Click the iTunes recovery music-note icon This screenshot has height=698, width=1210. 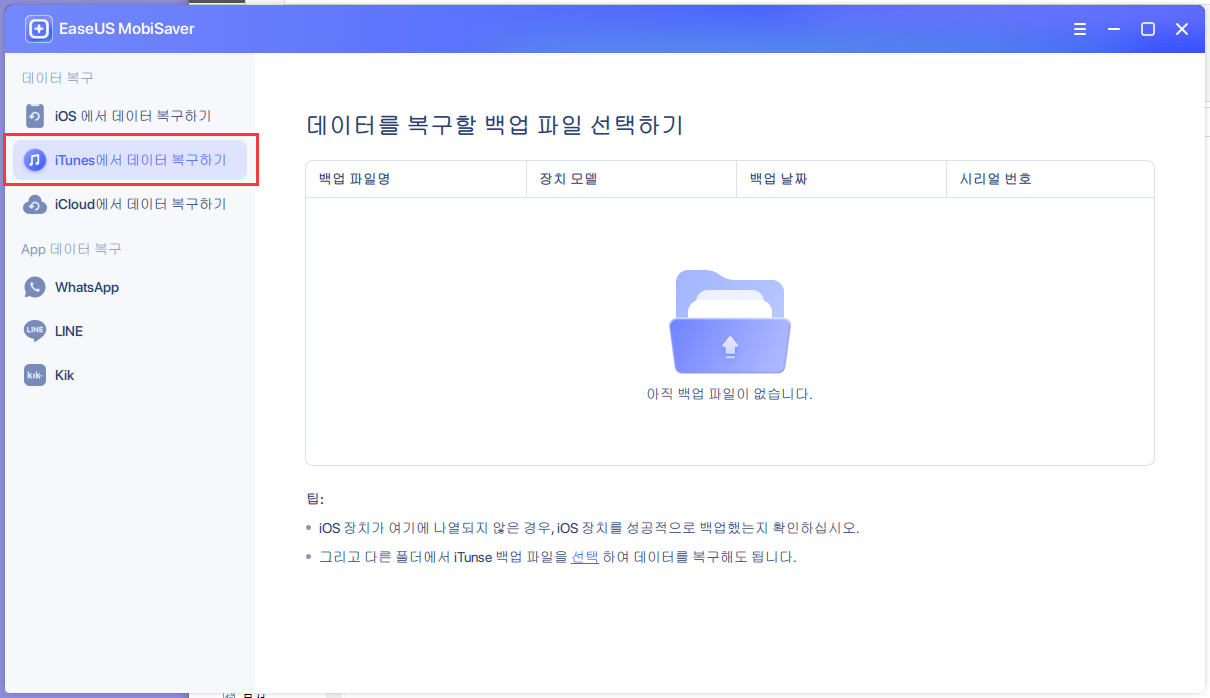click(x=35, y=159)
